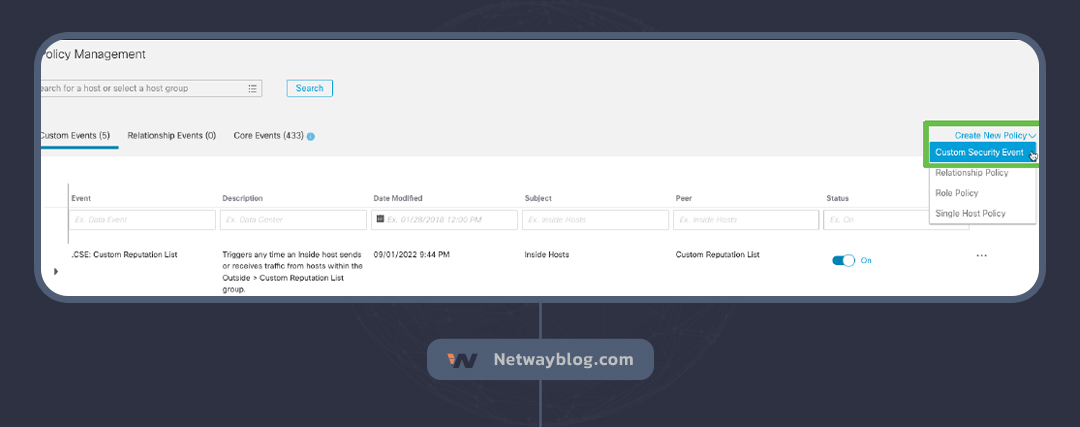
Task: Click the Peer filter input field
Action: (745, 220)
